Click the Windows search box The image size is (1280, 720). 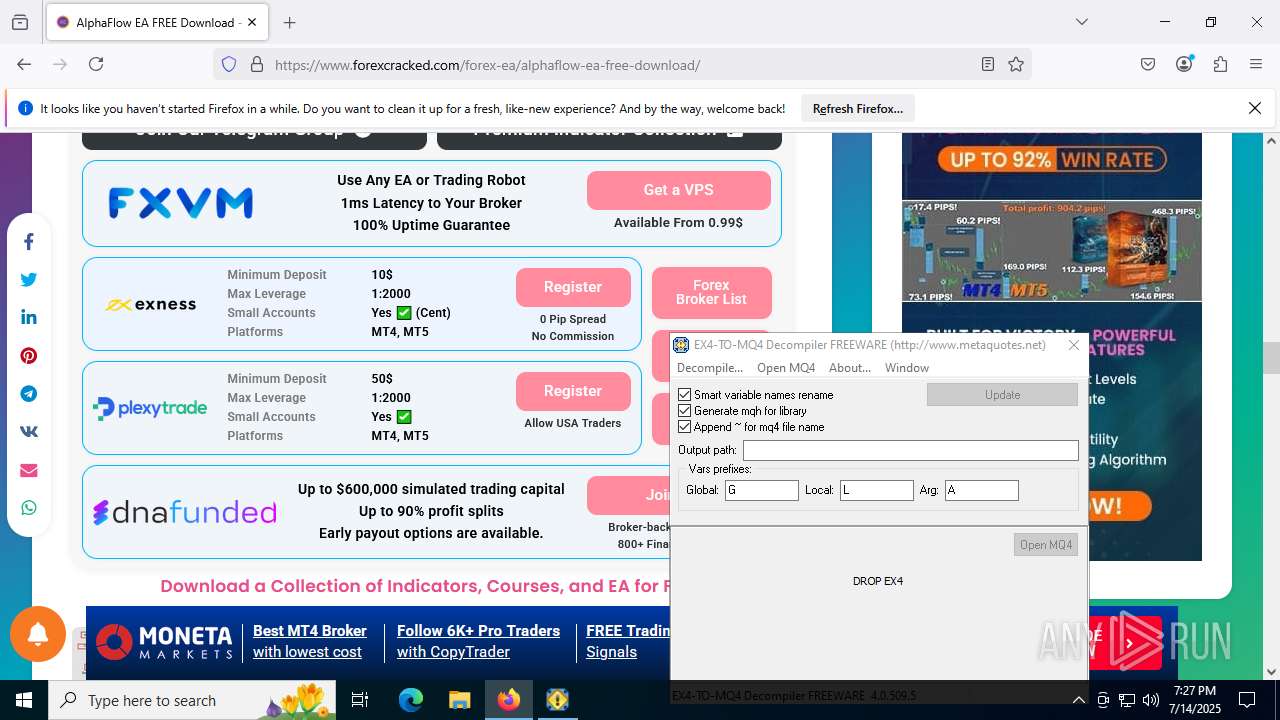click(x=191, y=700)
